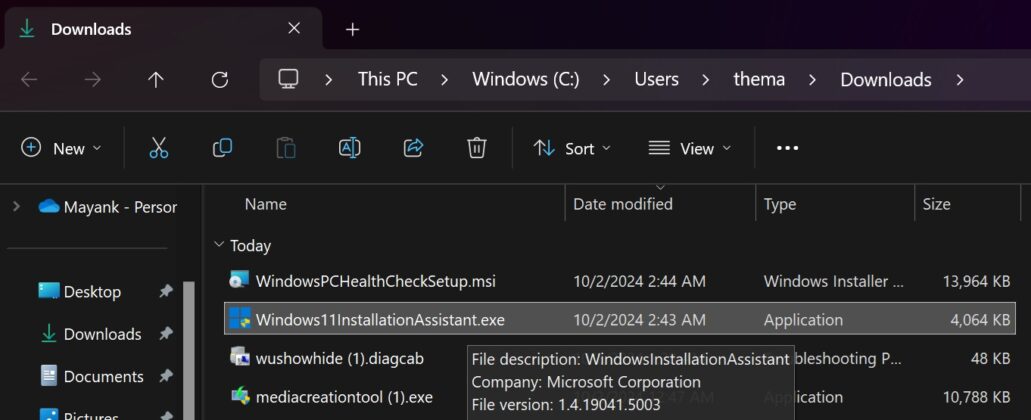Select Documents in the navigation pane
The height and width of the screenshot is (420, 1031).
103,376
